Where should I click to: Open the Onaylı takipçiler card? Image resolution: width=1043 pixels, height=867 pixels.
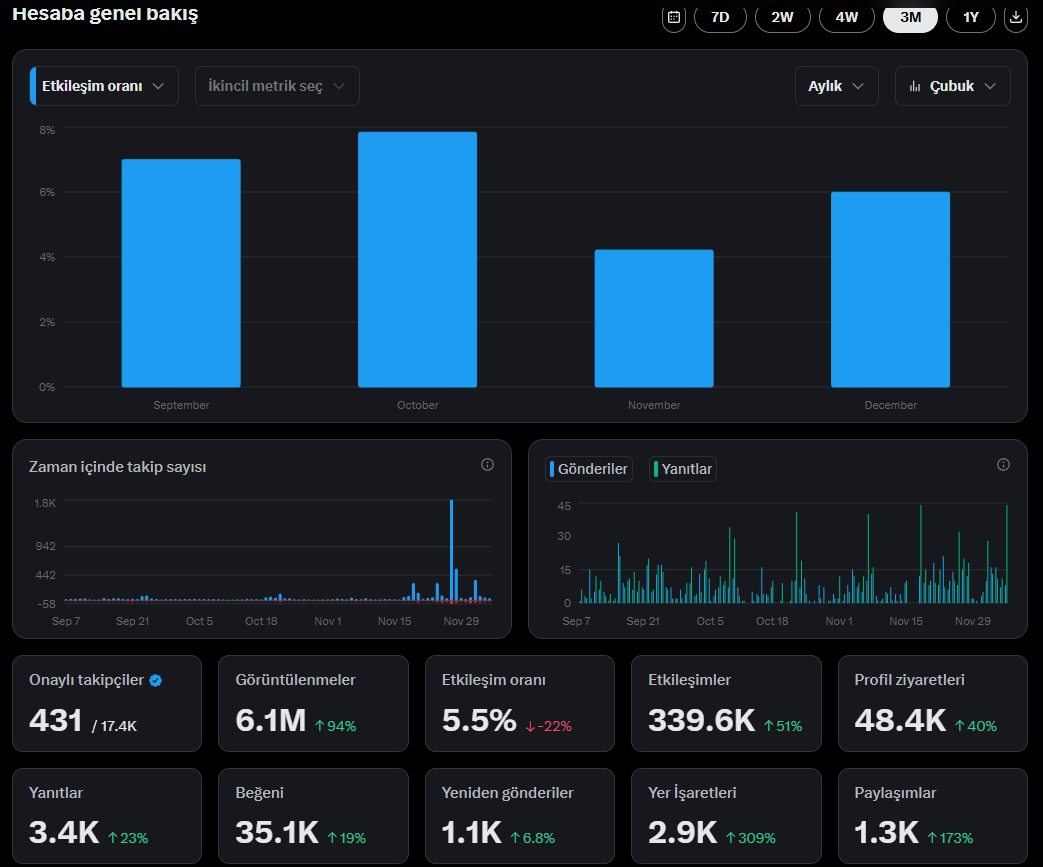tap(107, 703)
